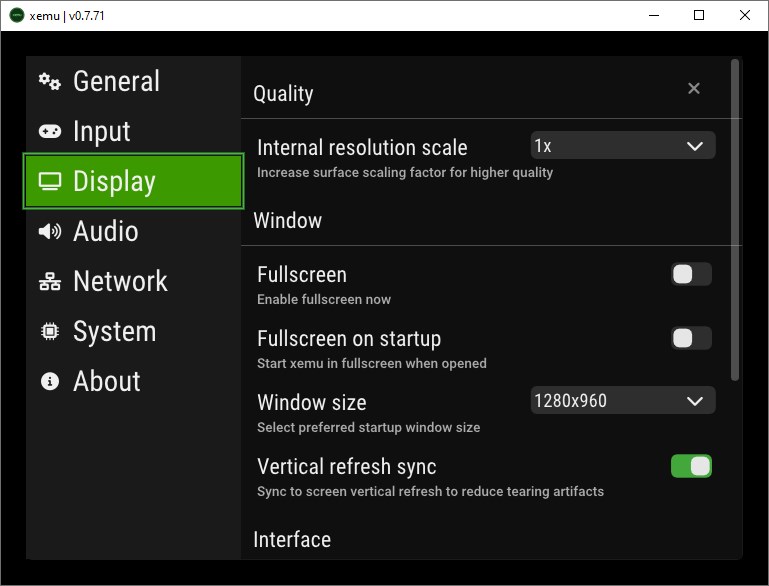Viewport: 769px width, 586px height.
Task: Click the gears icon beside General
Action: tap(49, 81)
